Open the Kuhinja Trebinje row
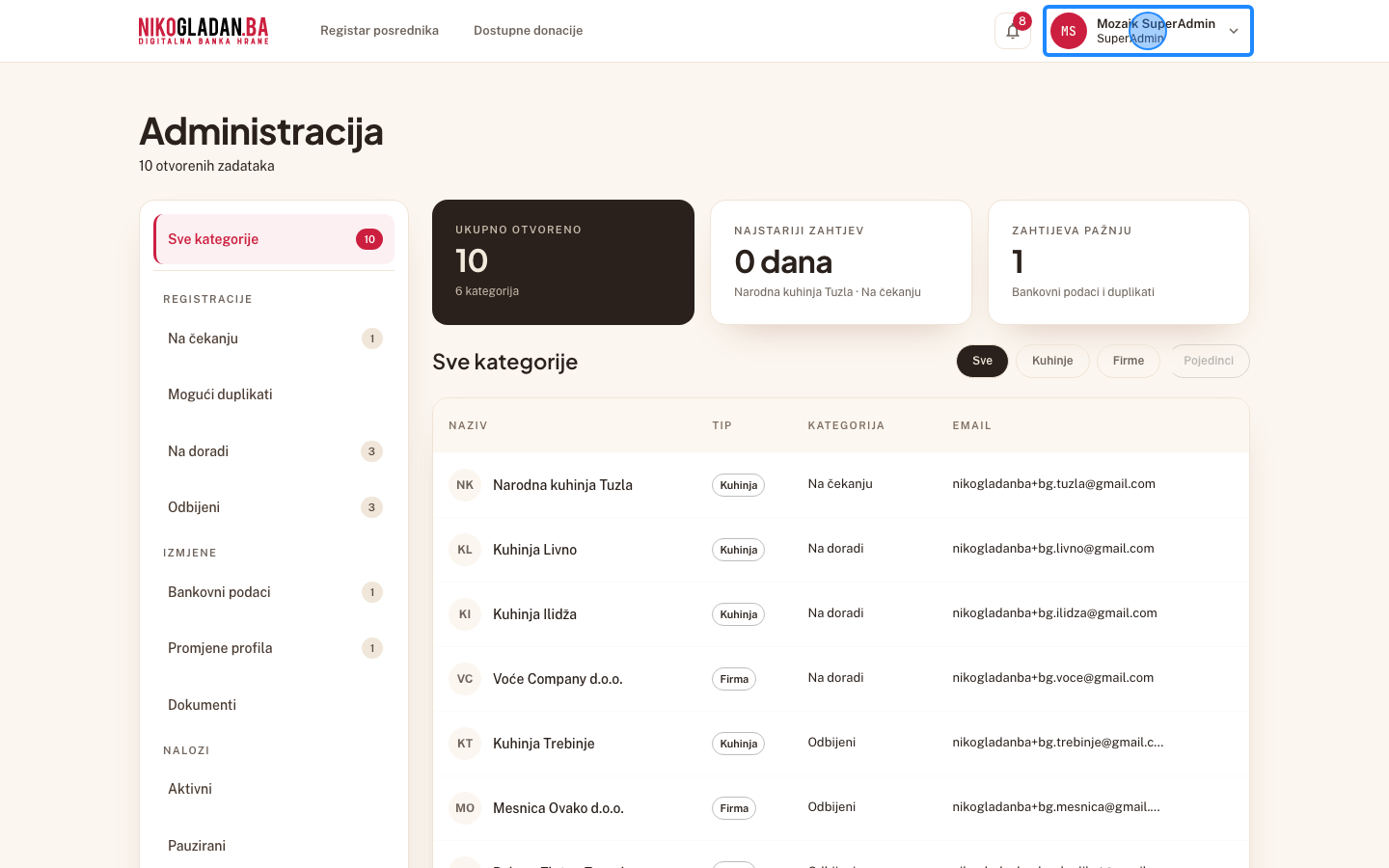The image size is (1389, 868). pyautogui.click(x=841, y=744)
